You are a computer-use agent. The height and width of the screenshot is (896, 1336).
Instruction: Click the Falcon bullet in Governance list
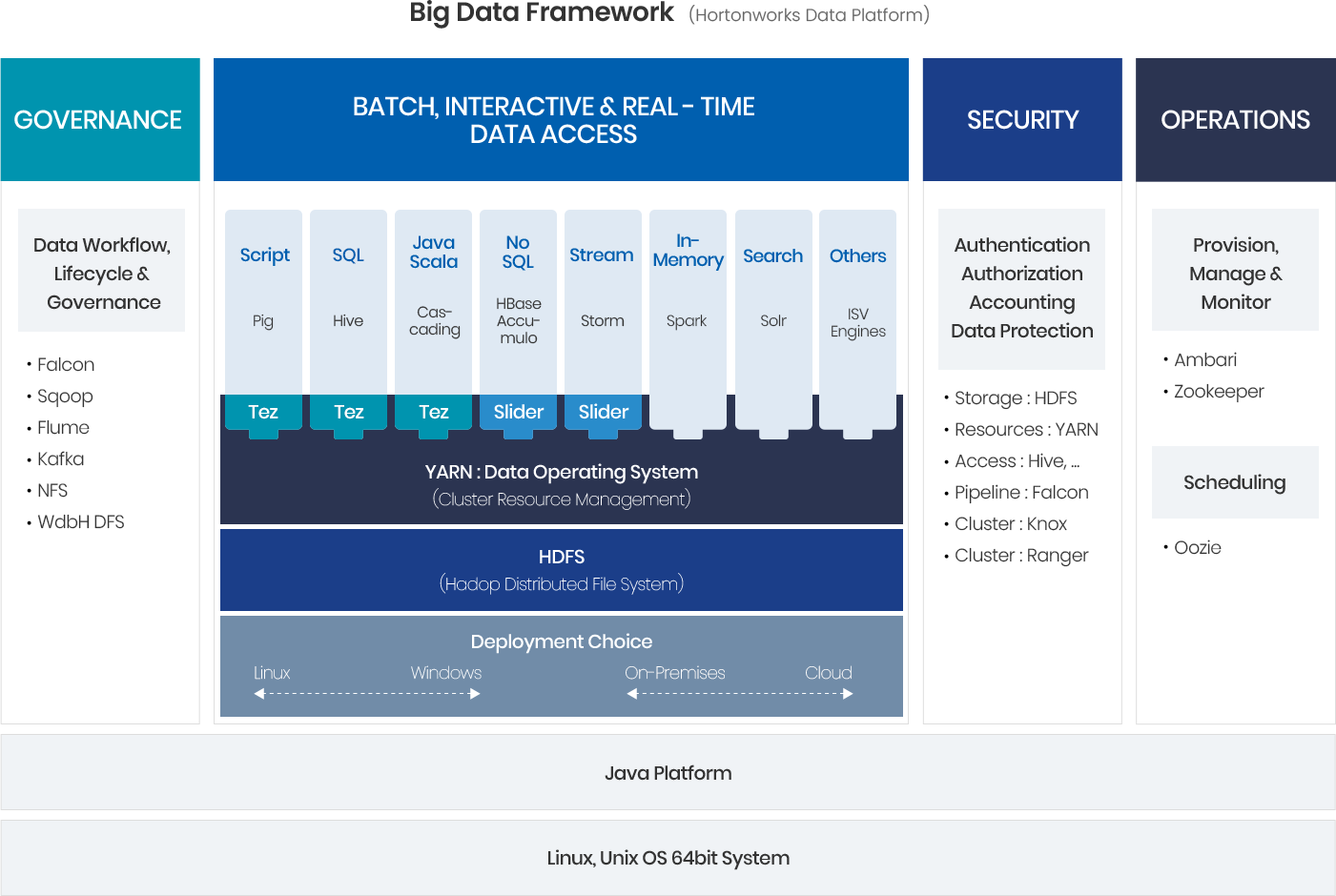pyautogui.click(x=65, y=364)
